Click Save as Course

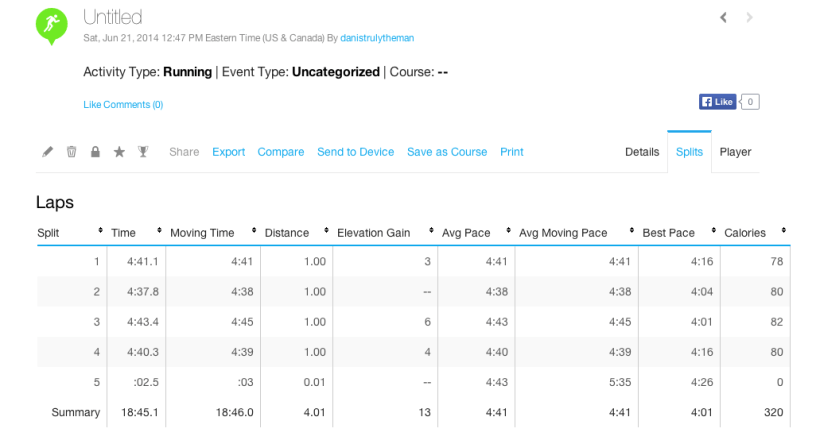(x=447, y=152)
